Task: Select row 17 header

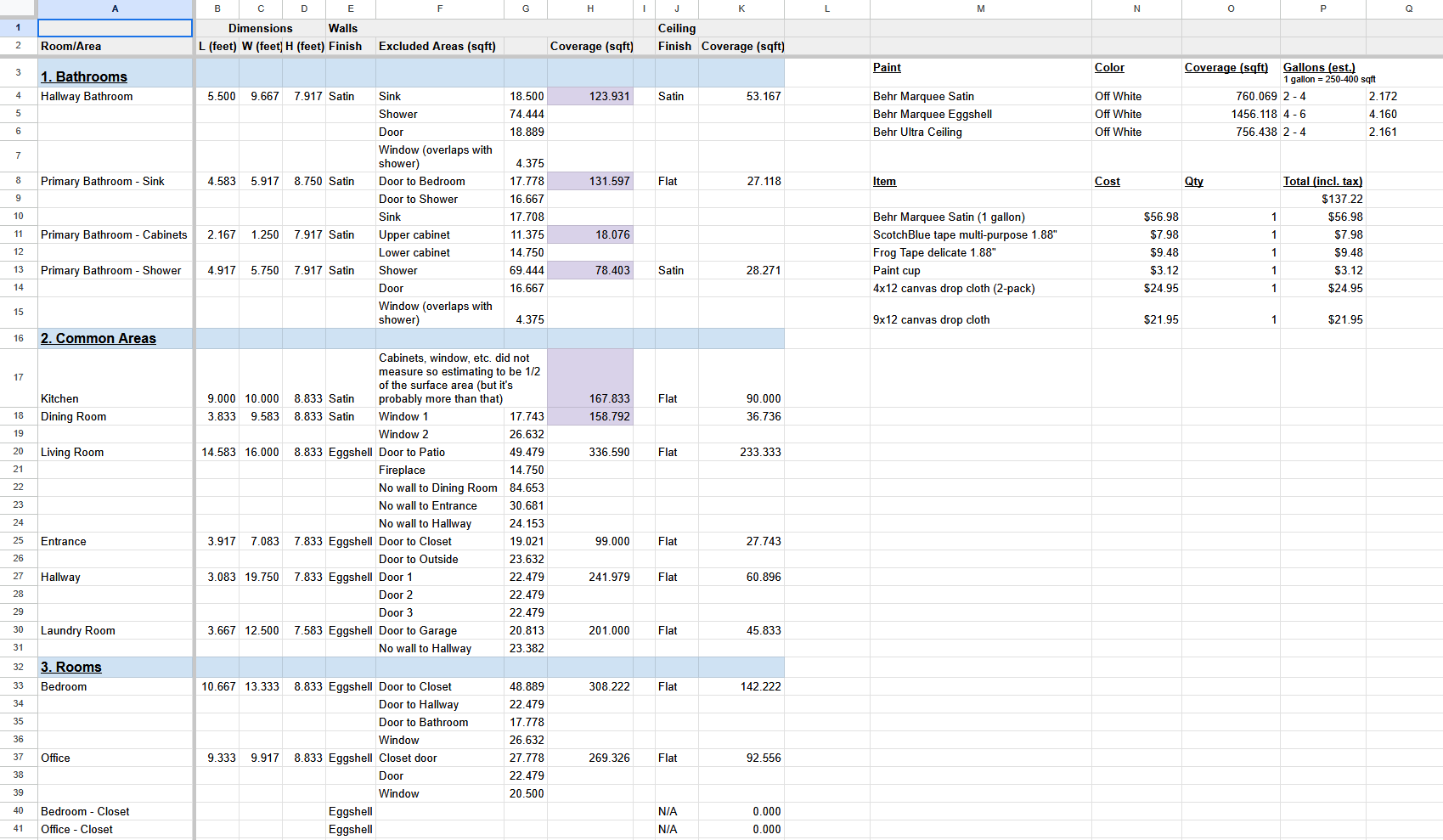Action: coord(18,377)
